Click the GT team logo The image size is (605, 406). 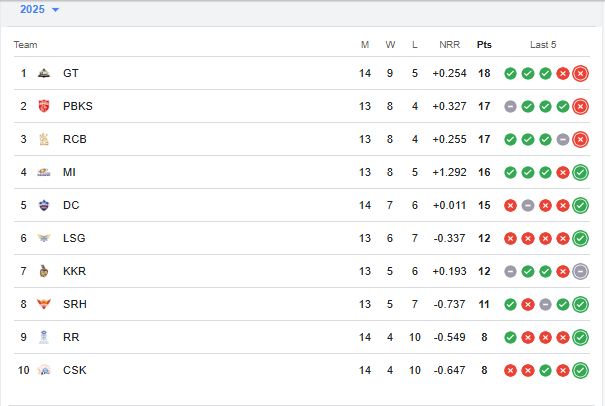[43, 73]
